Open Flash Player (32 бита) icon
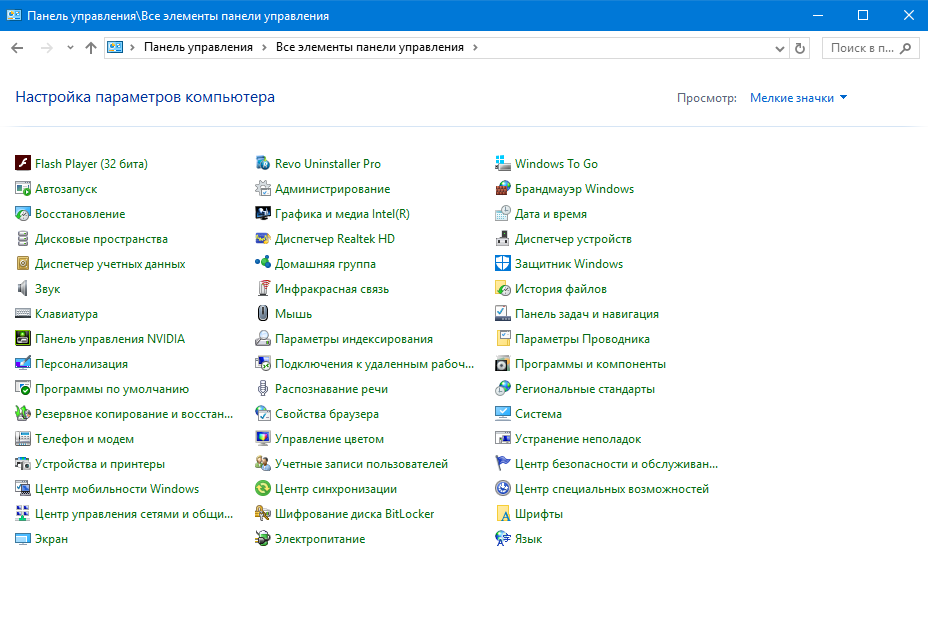The height and width of the screenshot is (633, 928). 22,163
